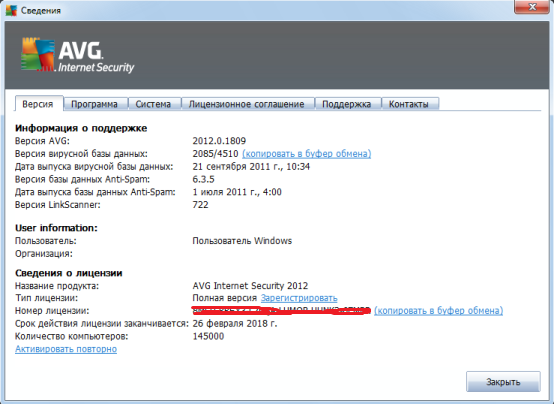Viewport: 554px width, 404px height.
Task: Click the Сведения window title text
Action: tap(41, 11)
